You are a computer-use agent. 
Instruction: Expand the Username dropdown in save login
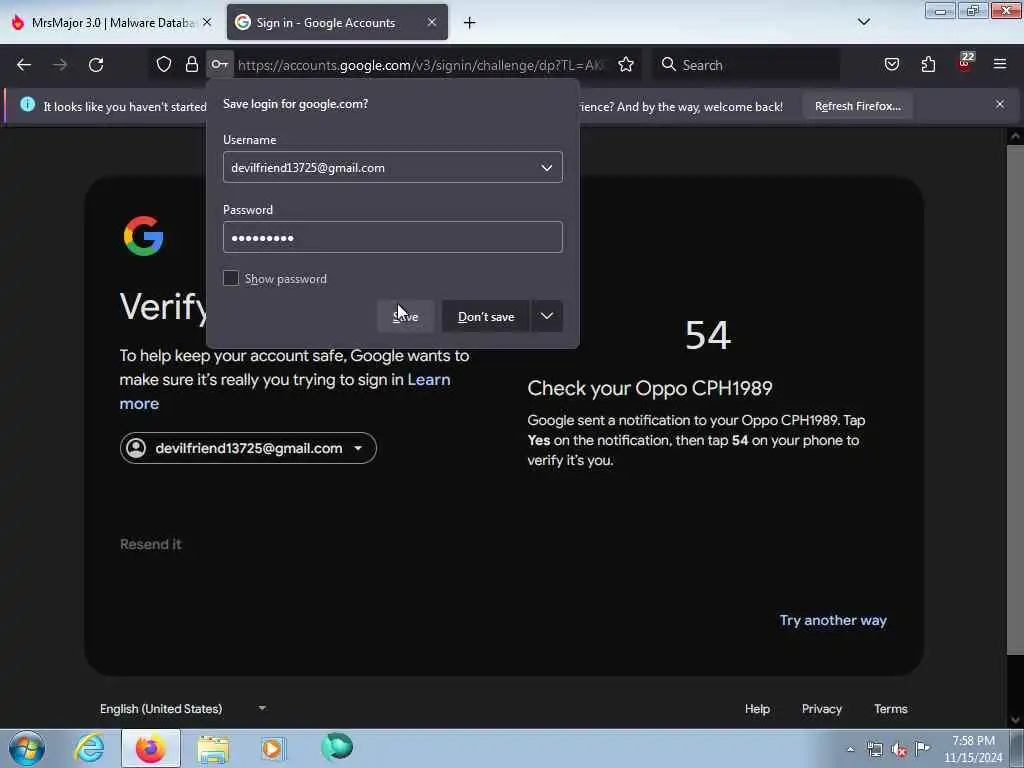tap(547, 168)
